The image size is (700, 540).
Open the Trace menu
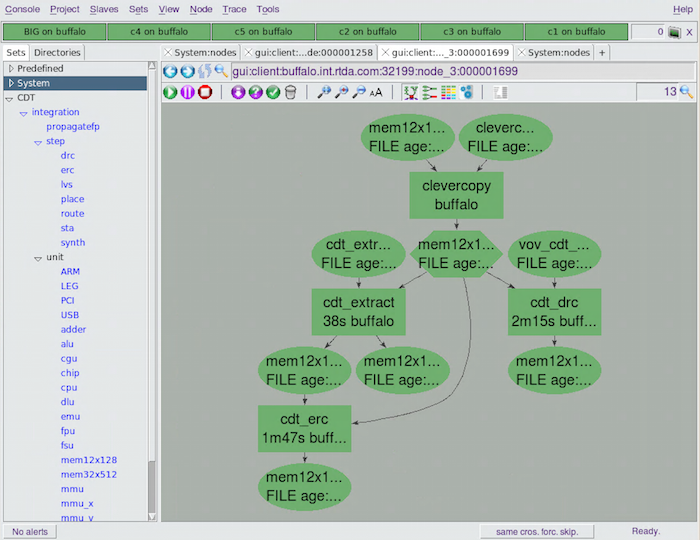click(234, 9)
